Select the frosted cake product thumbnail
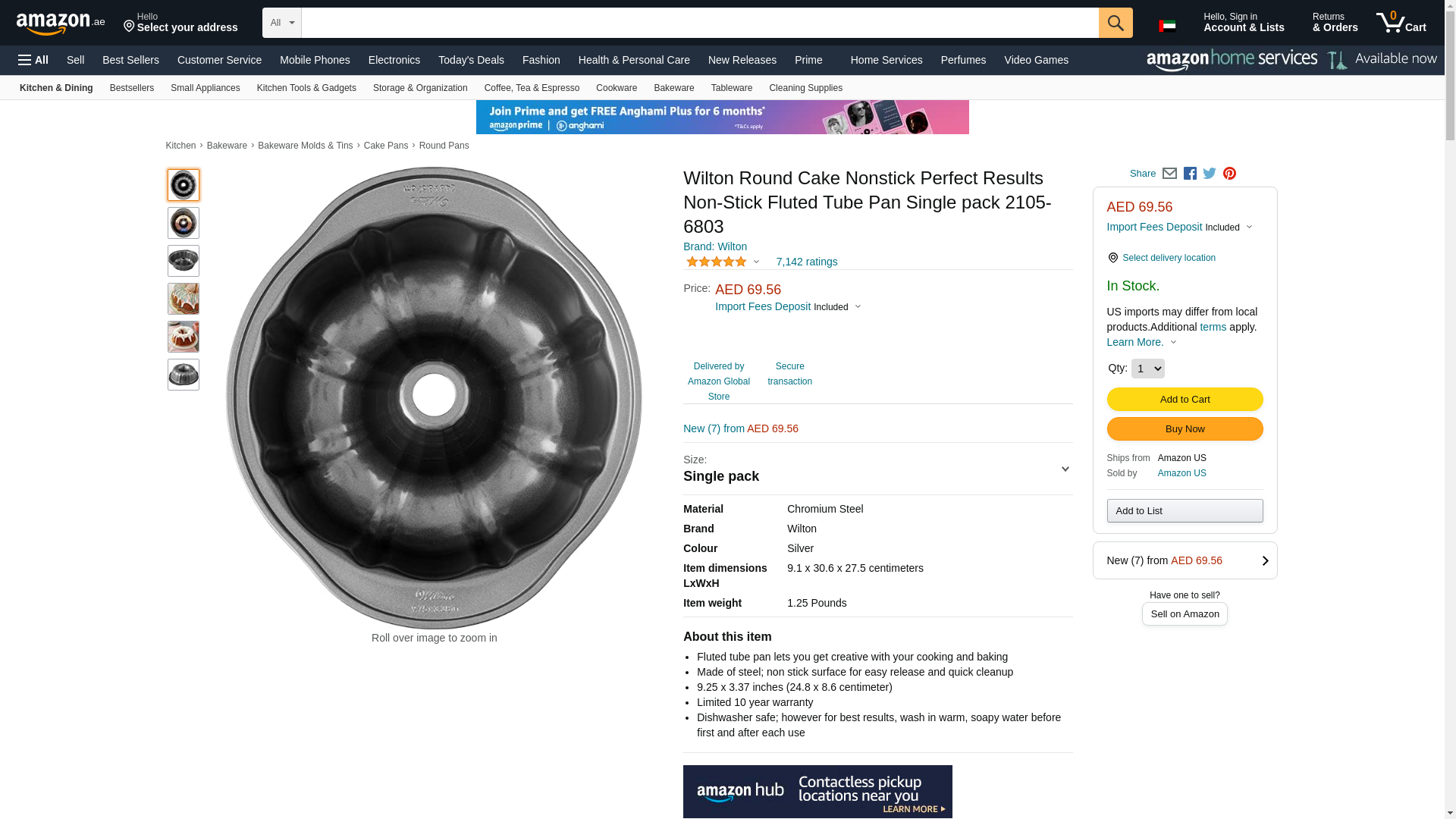1456x819 pixels. [184, 337]
